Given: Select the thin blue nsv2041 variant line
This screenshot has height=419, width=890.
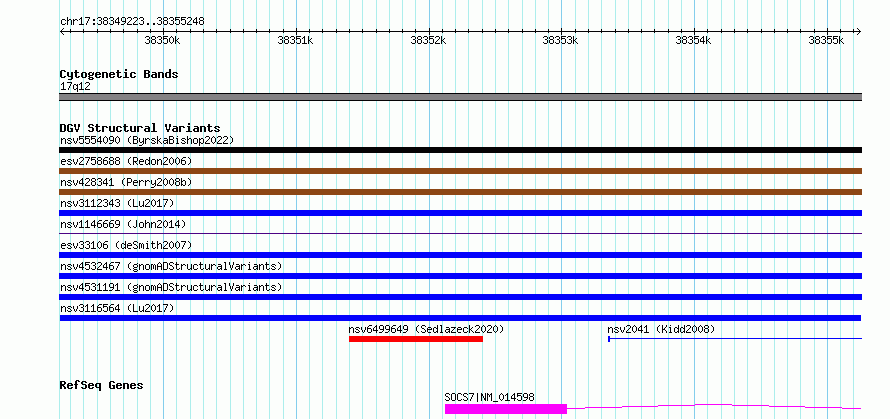Looking at the screenshot, I should pyautogui.click(x=735, y=339).
